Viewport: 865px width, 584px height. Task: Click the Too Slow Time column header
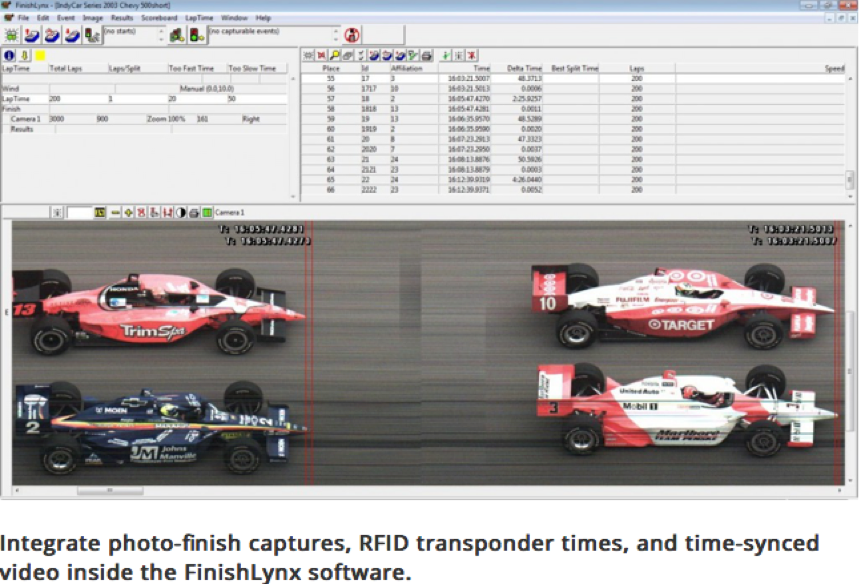(x=258, y=68)
